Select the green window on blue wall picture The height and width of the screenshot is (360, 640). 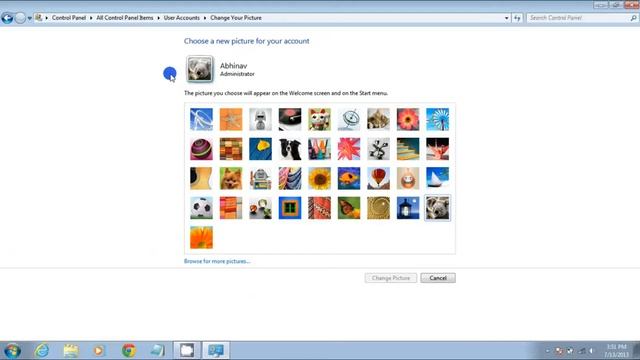[290, 208]
